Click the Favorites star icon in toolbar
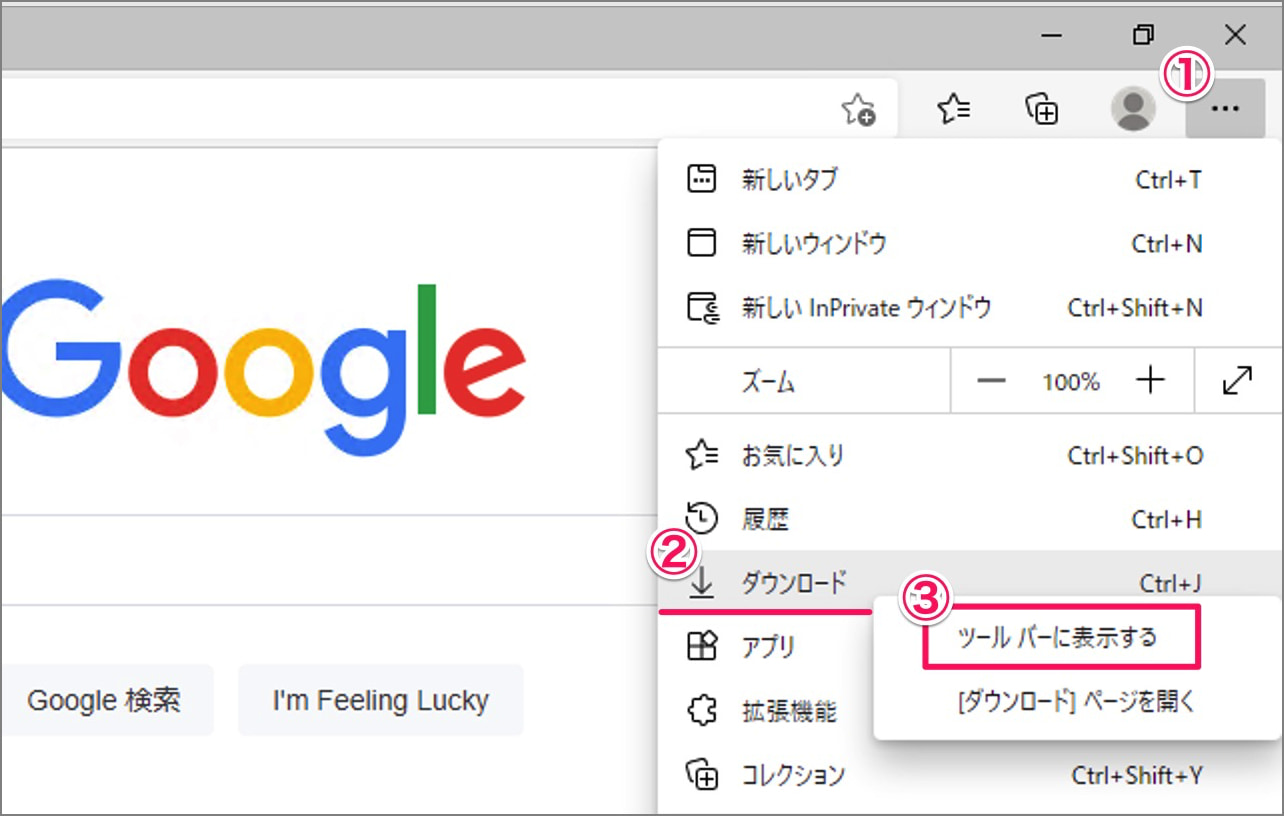Viewport: 1284px width, 816px height. (954, 108)
